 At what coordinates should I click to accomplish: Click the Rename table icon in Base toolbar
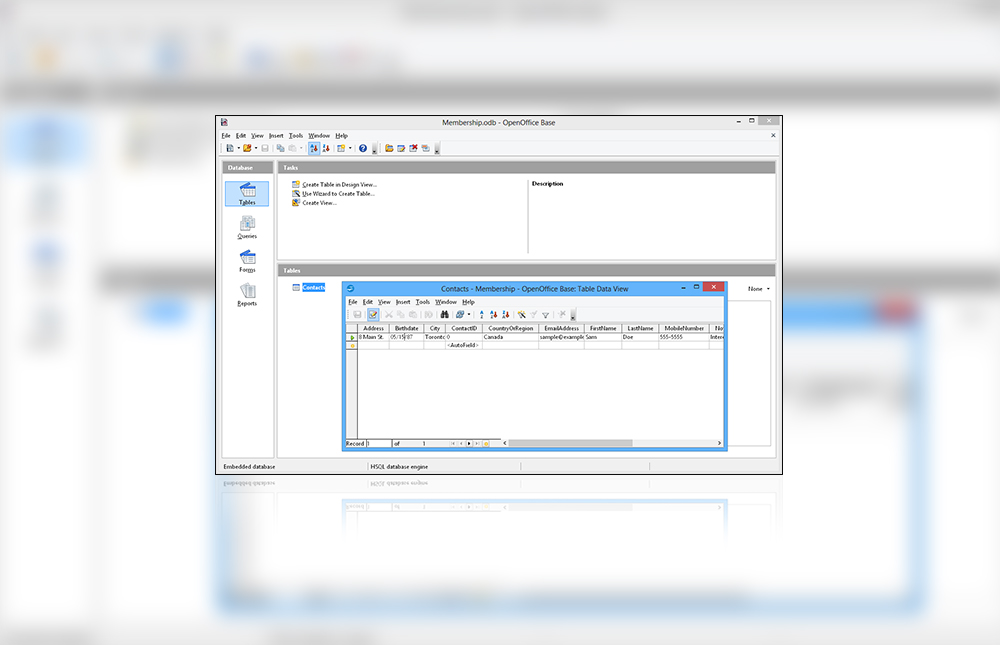coord(425,148)
